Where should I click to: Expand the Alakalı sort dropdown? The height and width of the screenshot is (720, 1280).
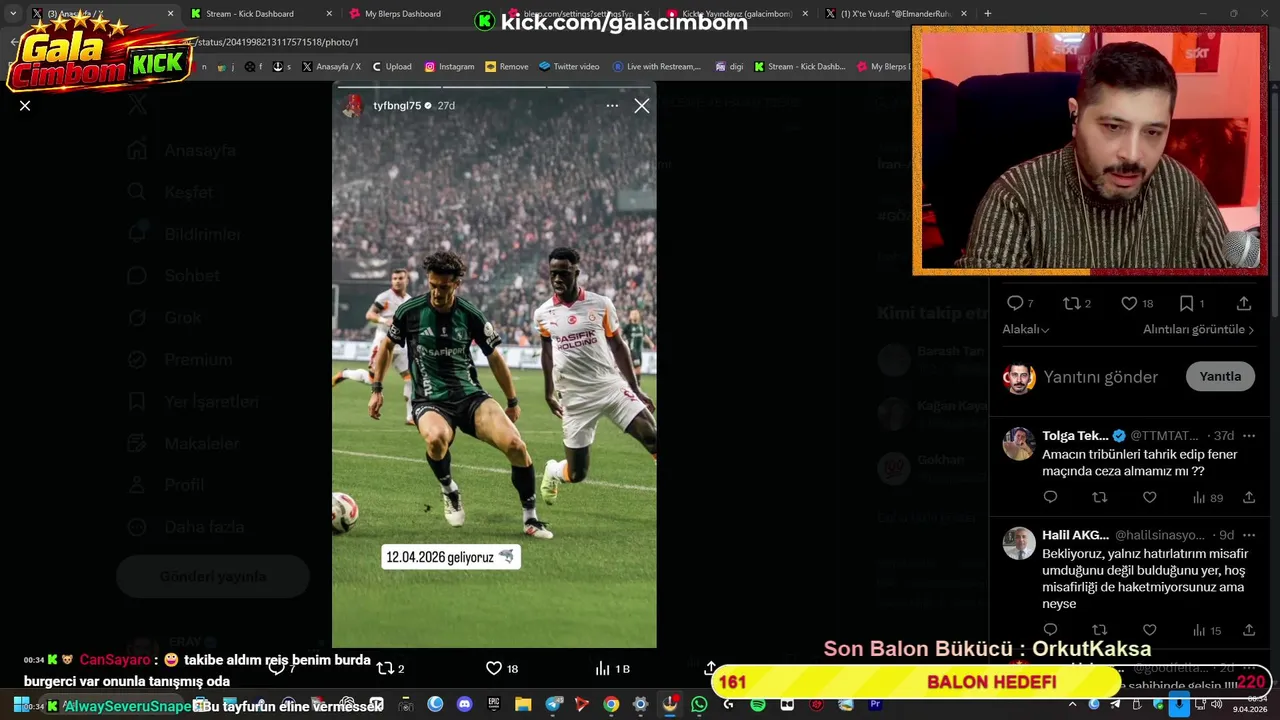(x=1026, y=329)
